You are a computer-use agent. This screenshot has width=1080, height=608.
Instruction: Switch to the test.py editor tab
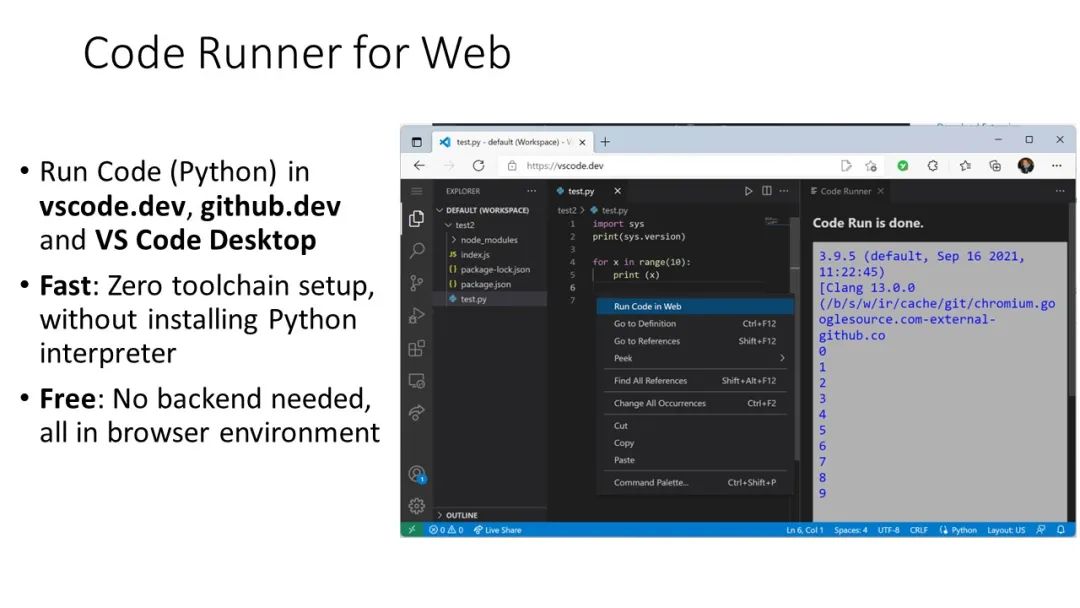point(581,191)
